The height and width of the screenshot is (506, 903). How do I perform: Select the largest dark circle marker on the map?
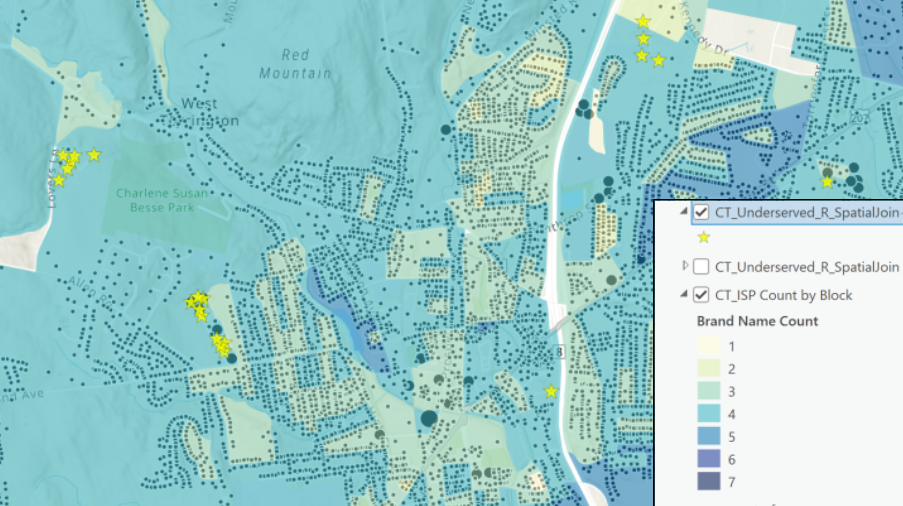429,418
